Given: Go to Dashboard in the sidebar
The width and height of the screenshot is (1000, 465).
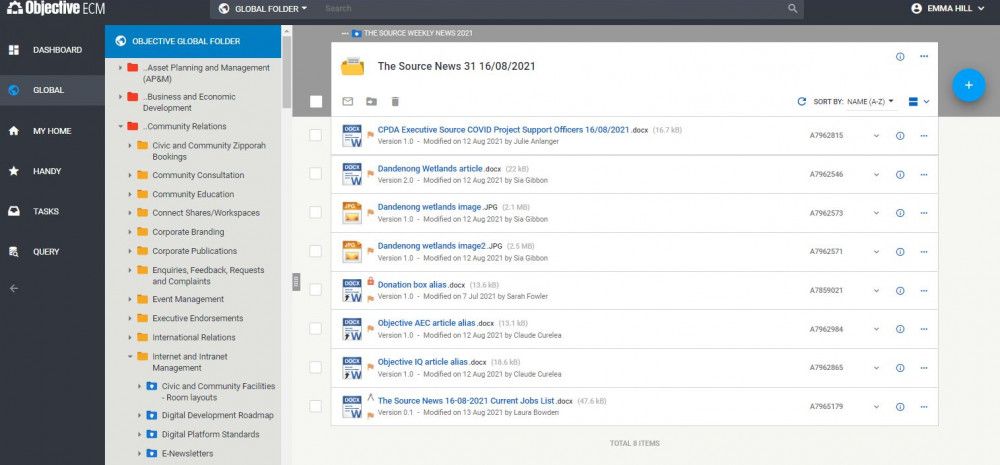Looking at the screenshot, I should tap(52, 50).
